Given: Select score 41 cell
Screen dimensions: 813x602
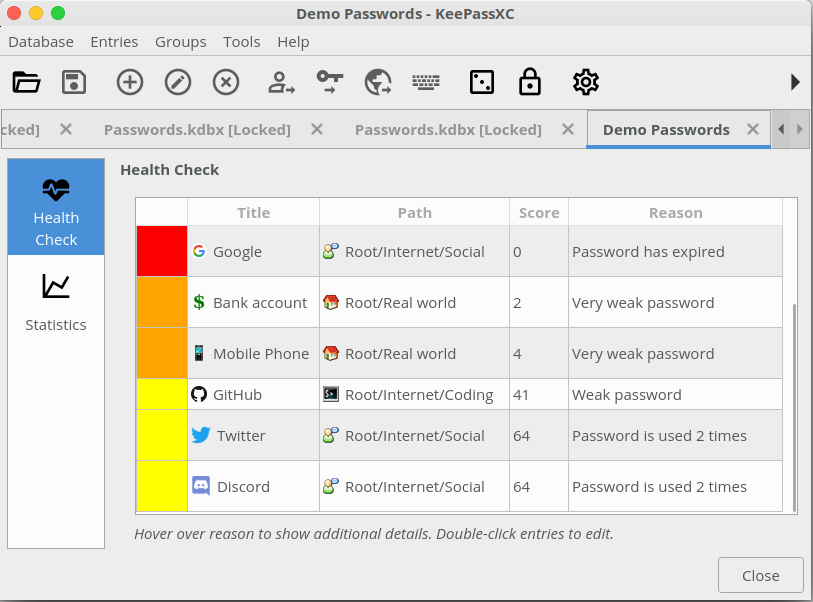Looking at the screenshot, I should coord(539,395).
